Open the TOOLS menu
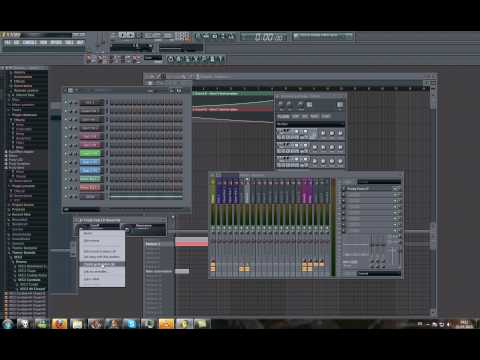The height and width of the screenshot is (360, 480). tap(69, 42)
